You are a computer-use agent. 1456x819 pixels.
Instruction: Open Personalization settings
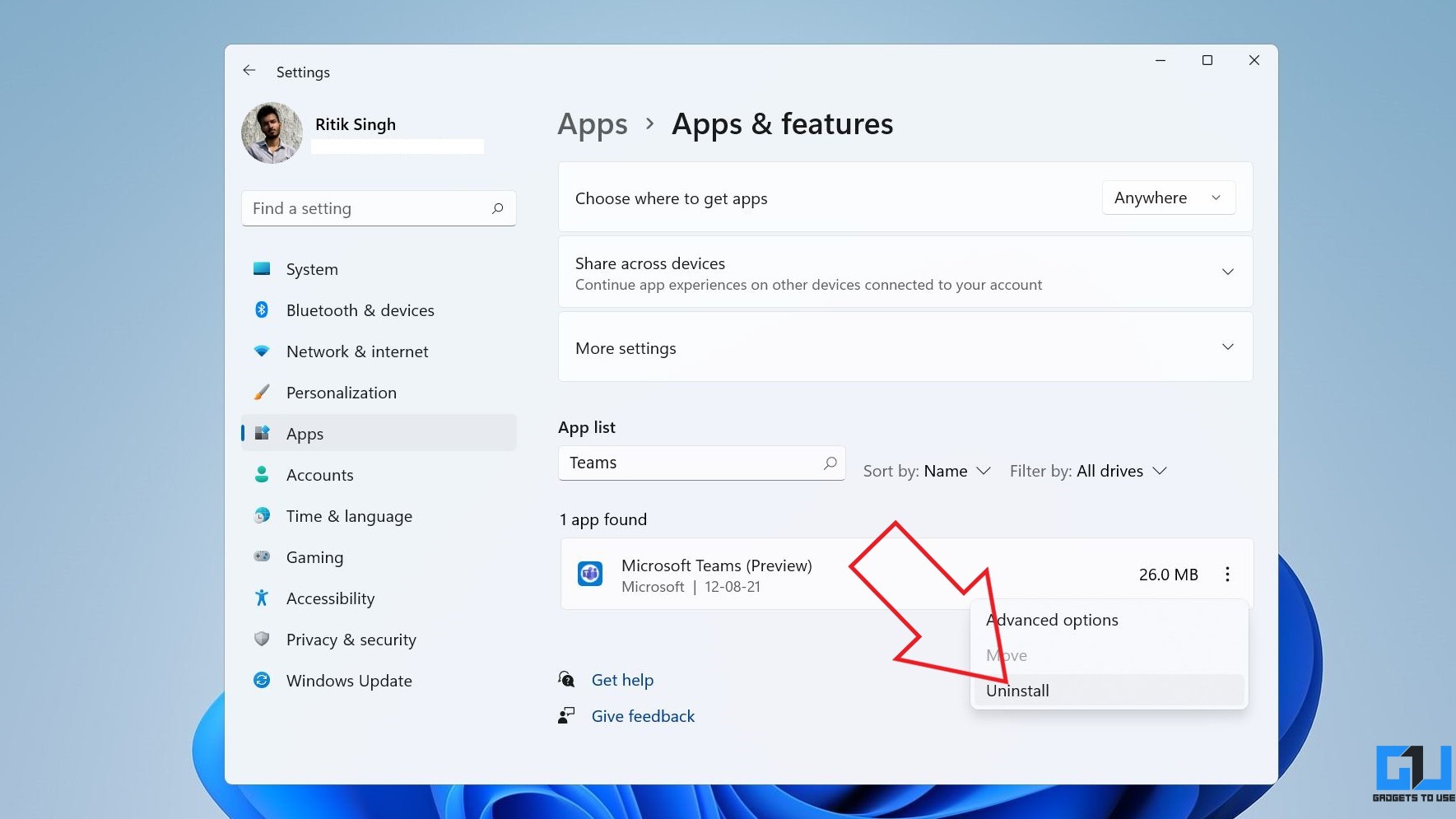pyautogui.click(x=379, y=393)
